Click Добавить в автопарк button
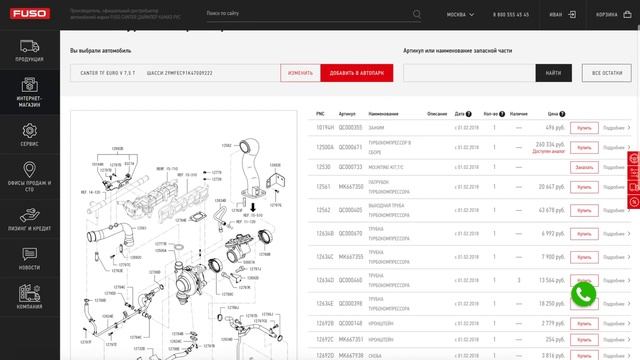640x360 pixels. (357, 73)
